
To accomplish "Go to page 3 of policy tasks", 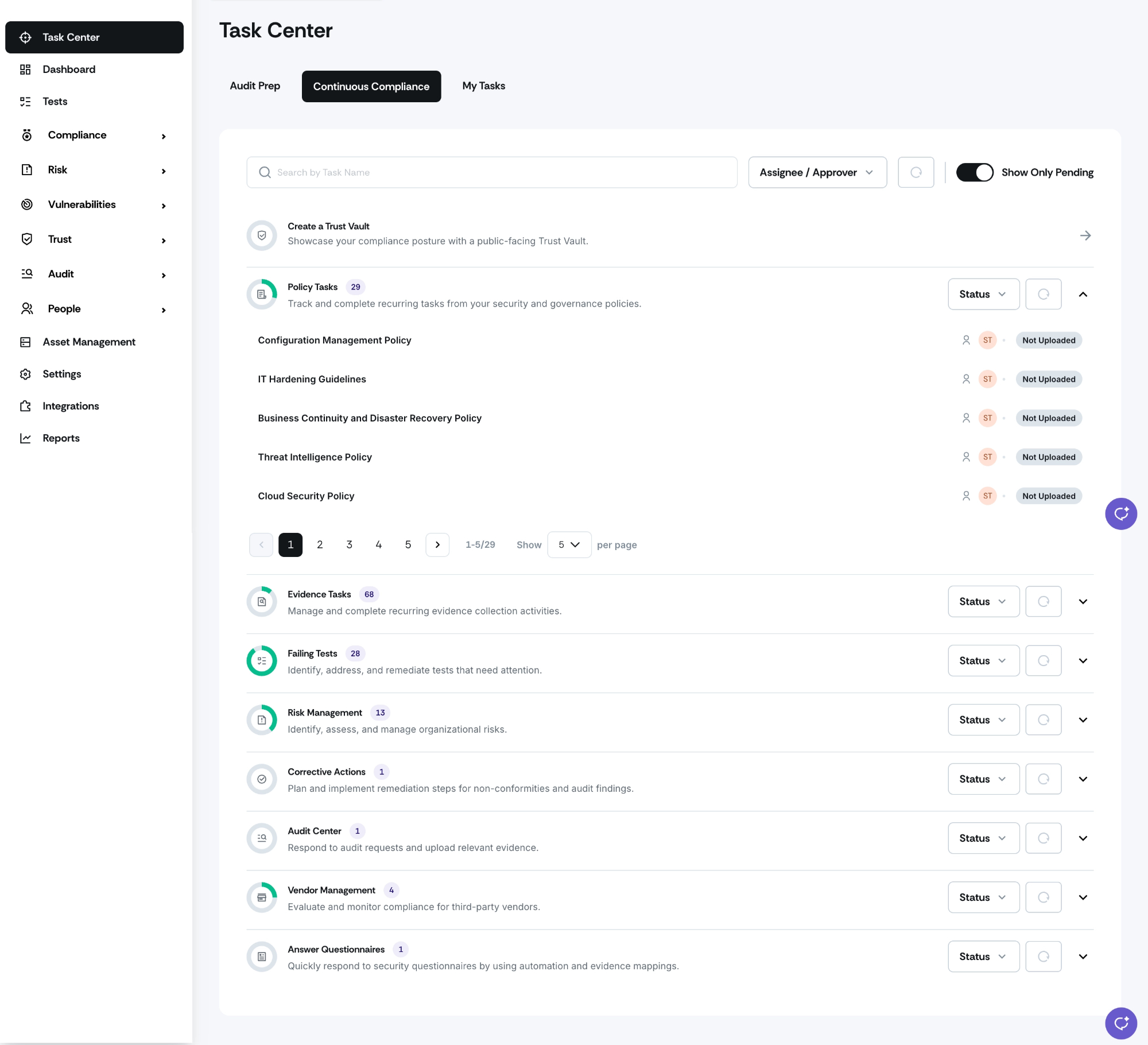I will coord(349,545).
